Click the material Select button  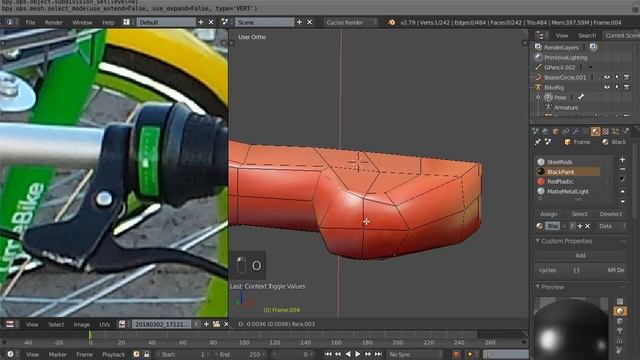tap(579, 214)
